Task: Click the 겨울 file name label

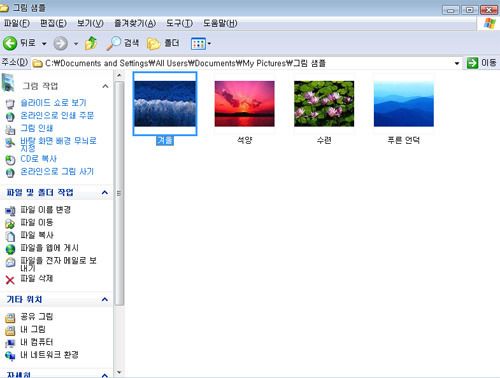Action: click(165, 140)
